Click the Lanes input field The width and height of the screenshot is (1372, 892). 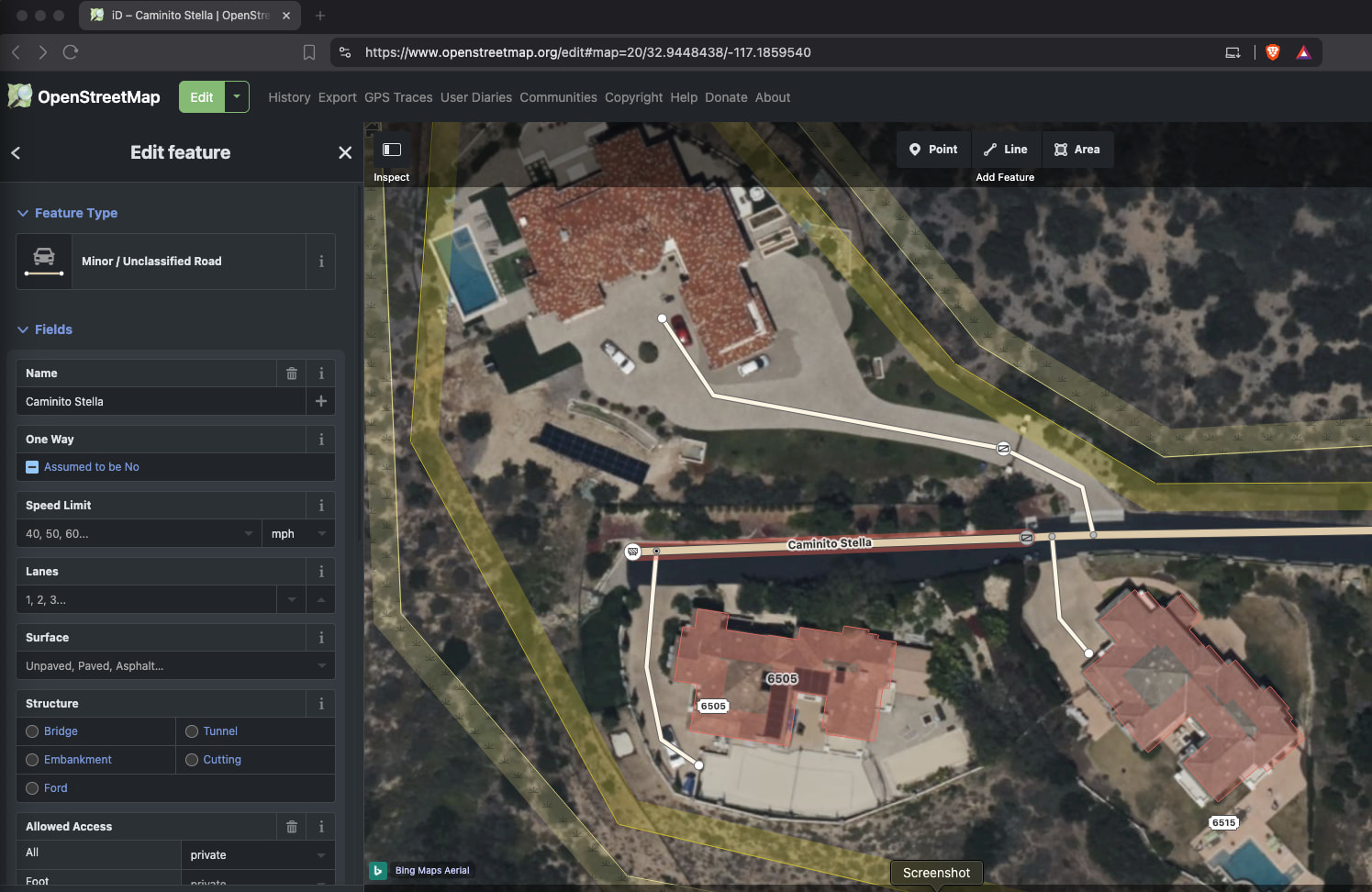coord(147,599)
